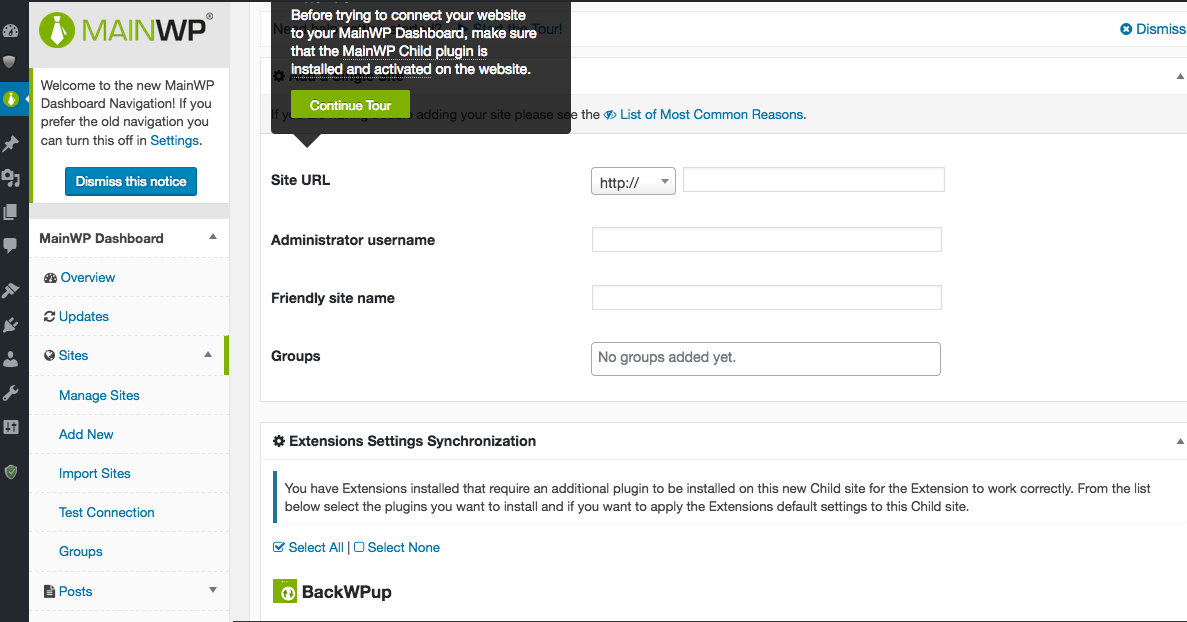This screenshot has width=1187, height=622.
Task: Open Updates in MainWP navigation
Action: click(x=84, y=316)
